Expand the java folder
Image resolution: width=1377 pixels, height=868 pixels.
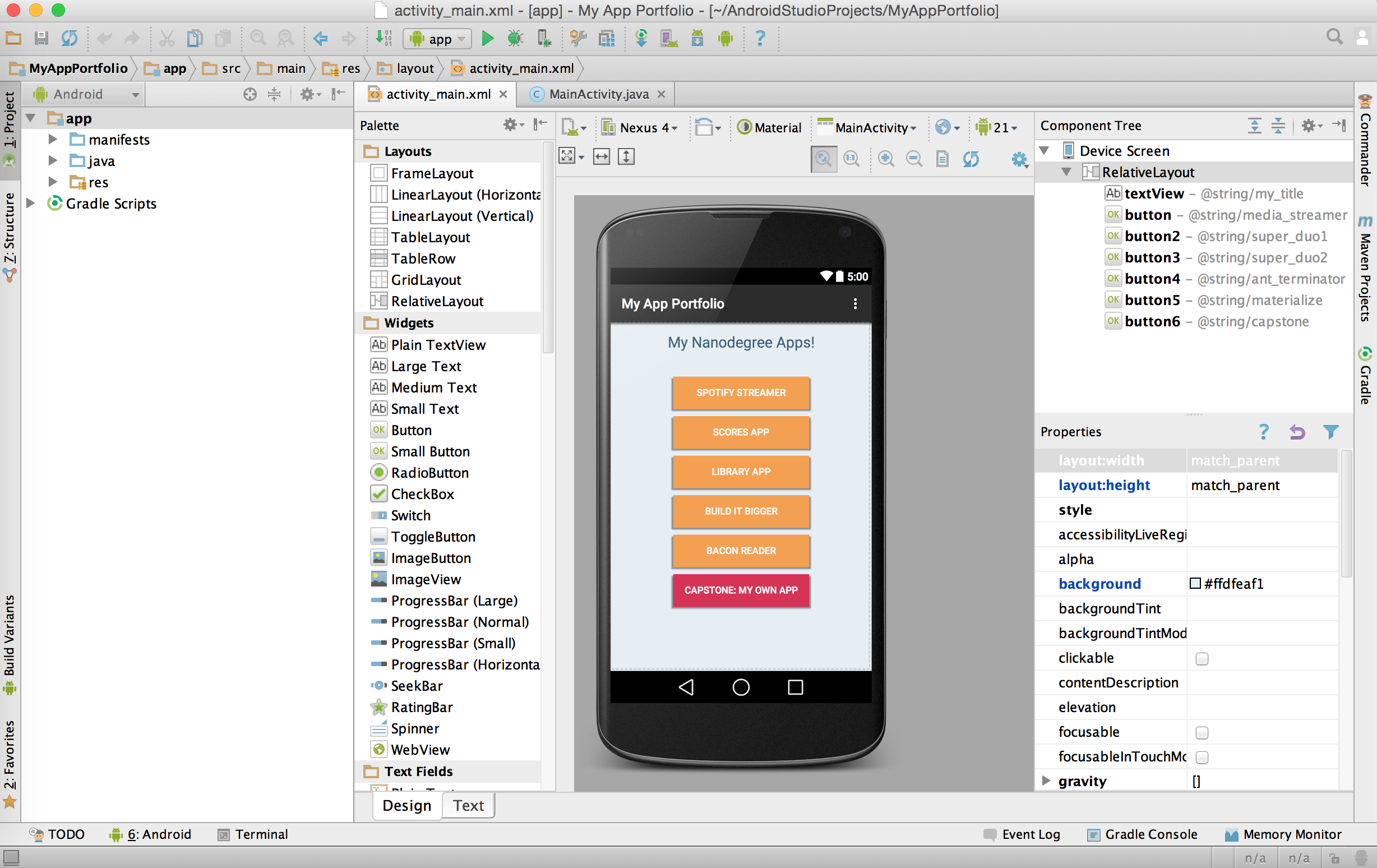(52, 161)
